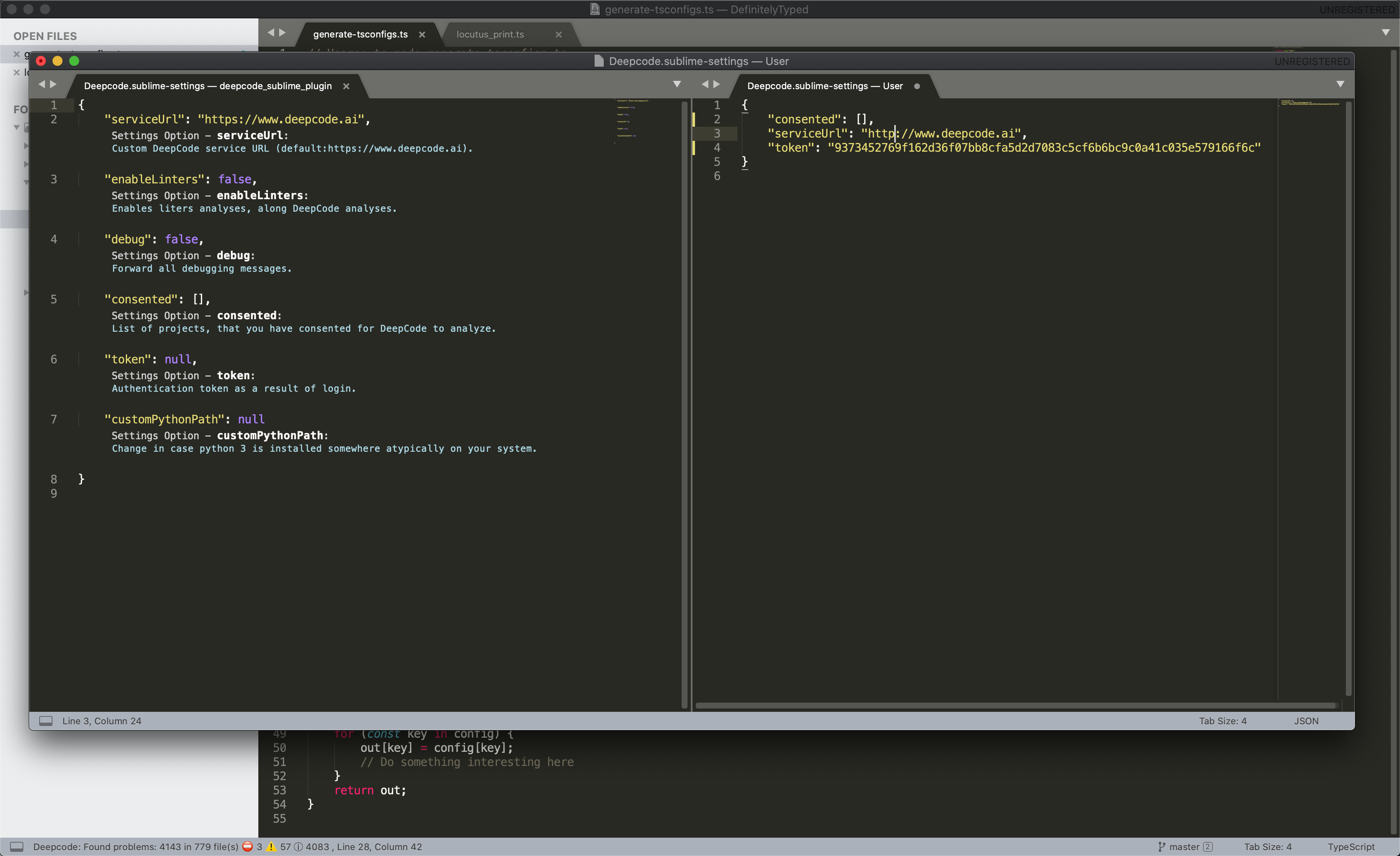Click the "debug": false line in default settings
Screen dimensions: 1400x856
154,239
